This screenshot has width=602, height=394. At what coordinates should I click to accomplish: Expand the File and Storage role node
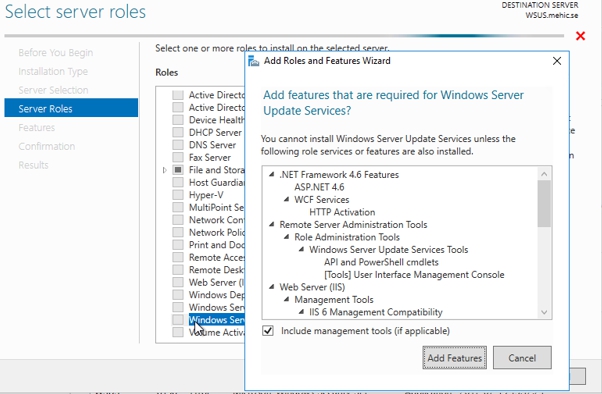coord(165,170)
